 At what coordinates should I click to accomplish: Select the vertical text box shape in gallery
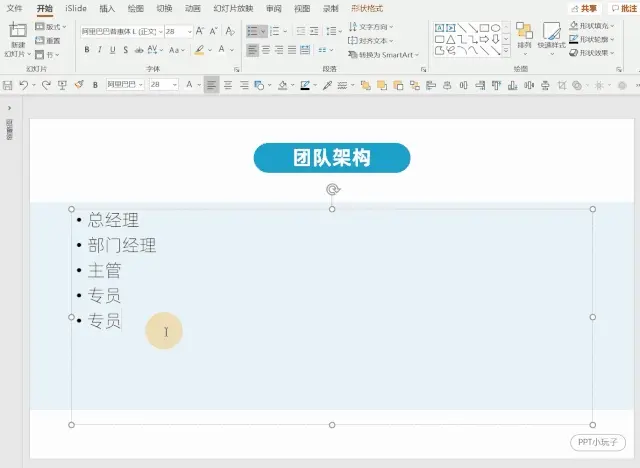coord(451,28)
